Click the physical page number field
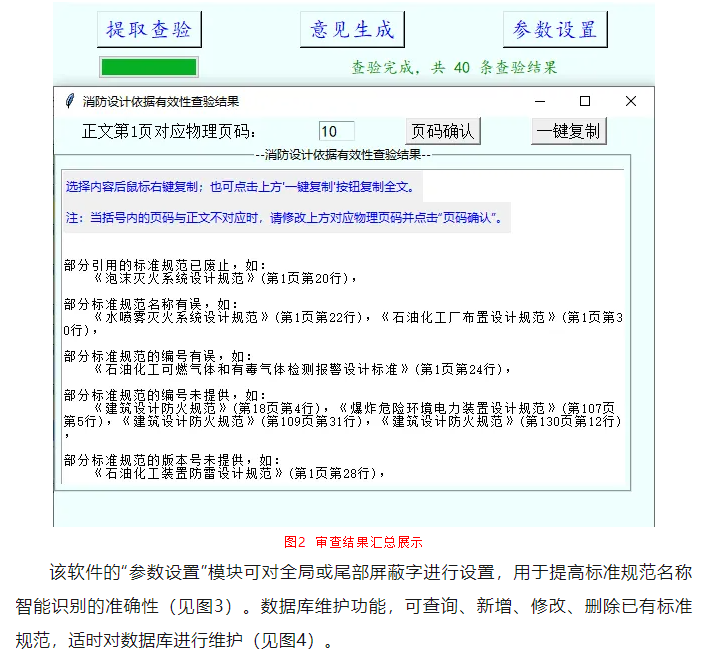Image resolution: width=711 pixels, height=652 pixels. (336, 131)
